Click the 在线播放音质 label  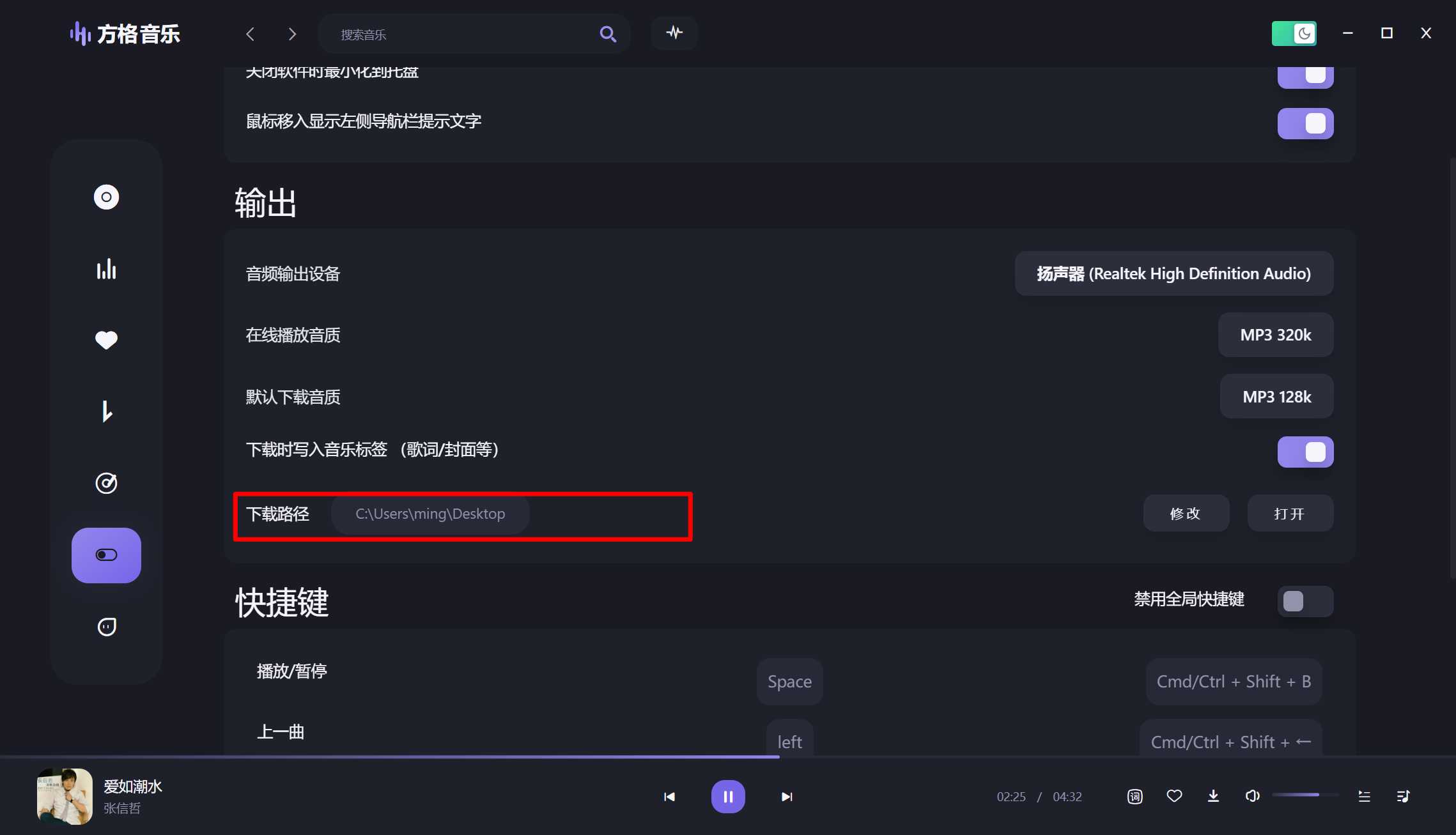click(293, 335)
